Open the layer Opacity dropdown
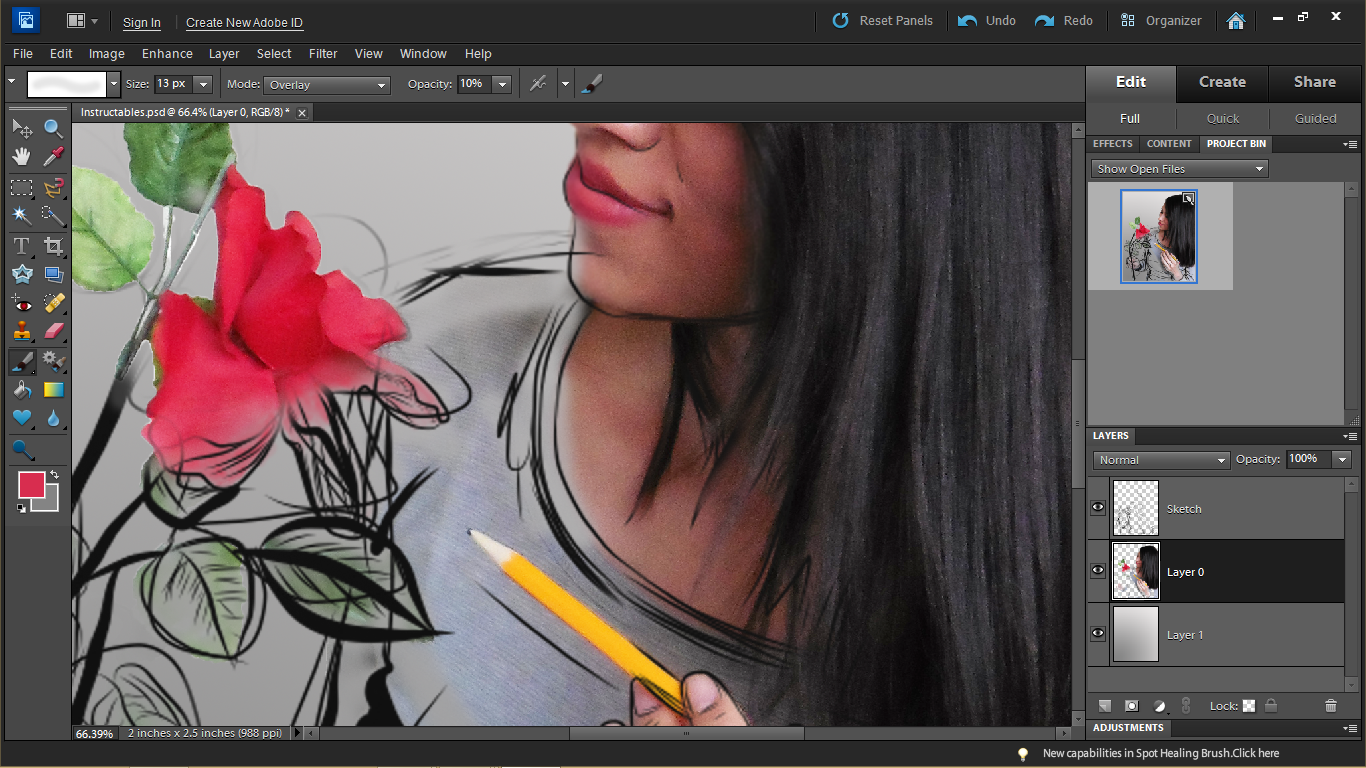Image resolution: width=1366 pixels, height=768 pixels. (1342, 459)
